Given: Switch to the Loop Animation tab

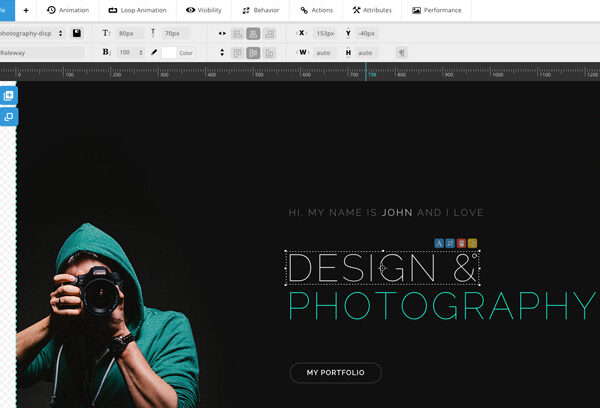Looking at the screenshot, I should coord(136,10).
